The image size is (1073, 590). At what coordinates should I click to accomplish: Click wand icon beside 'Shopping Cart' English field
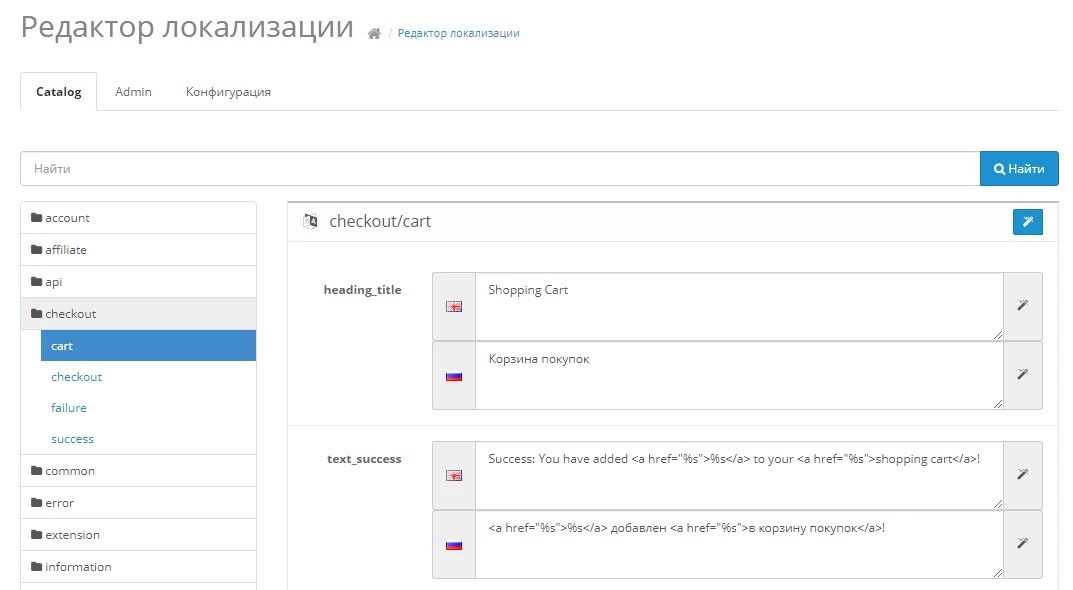point(1022,305)
